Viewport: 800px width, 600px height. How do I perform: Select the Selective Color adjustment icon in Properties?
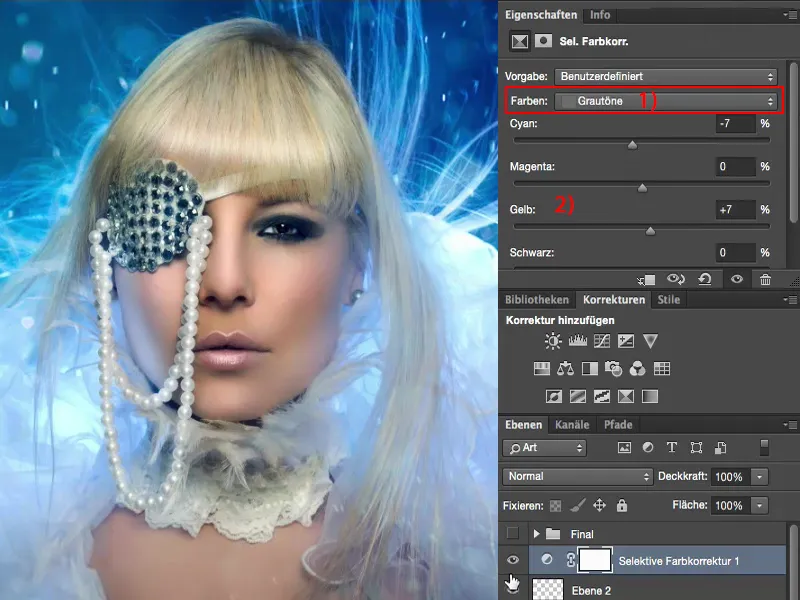(x=520, y=41)
